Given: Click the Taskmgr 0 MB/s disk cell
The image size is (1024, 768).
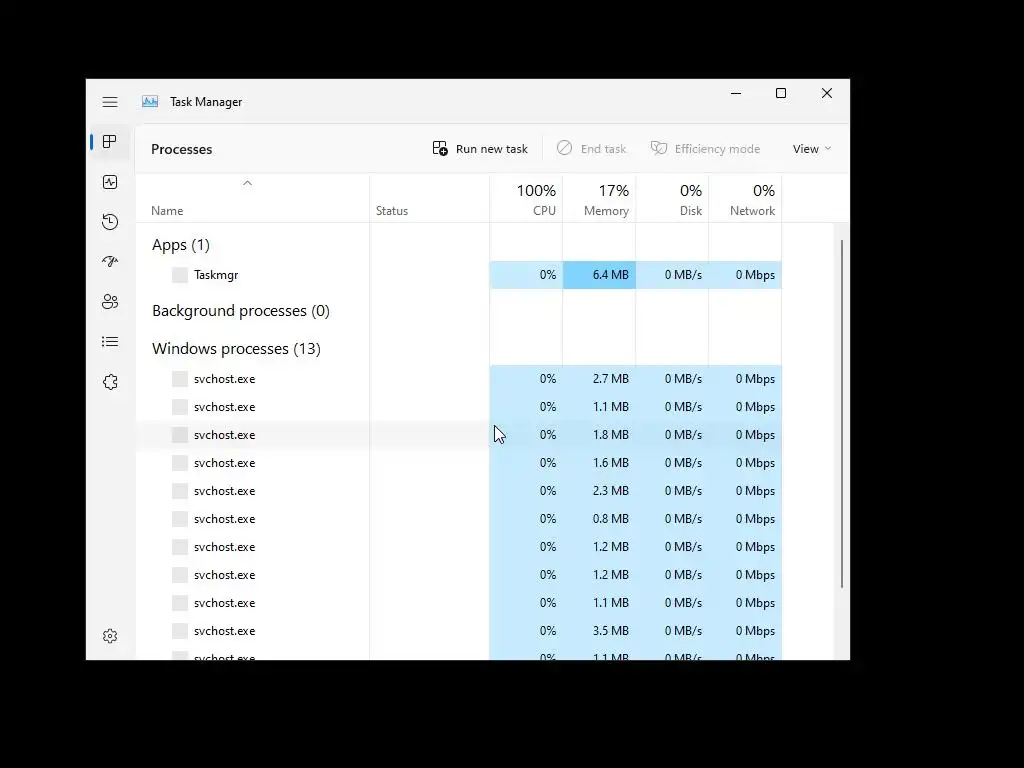Looking at the screenshot, I should 673,275.
